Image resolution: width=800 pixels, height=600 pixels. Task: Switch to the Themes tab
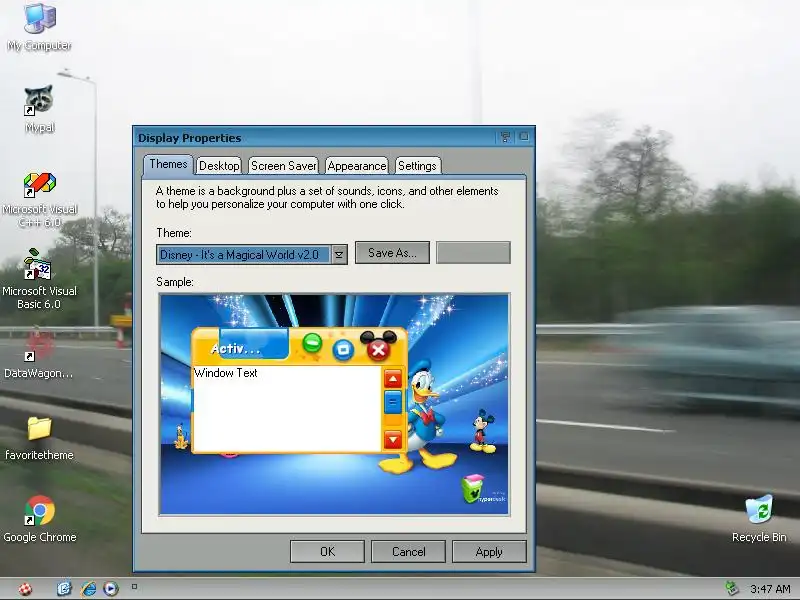click(168, 164)
